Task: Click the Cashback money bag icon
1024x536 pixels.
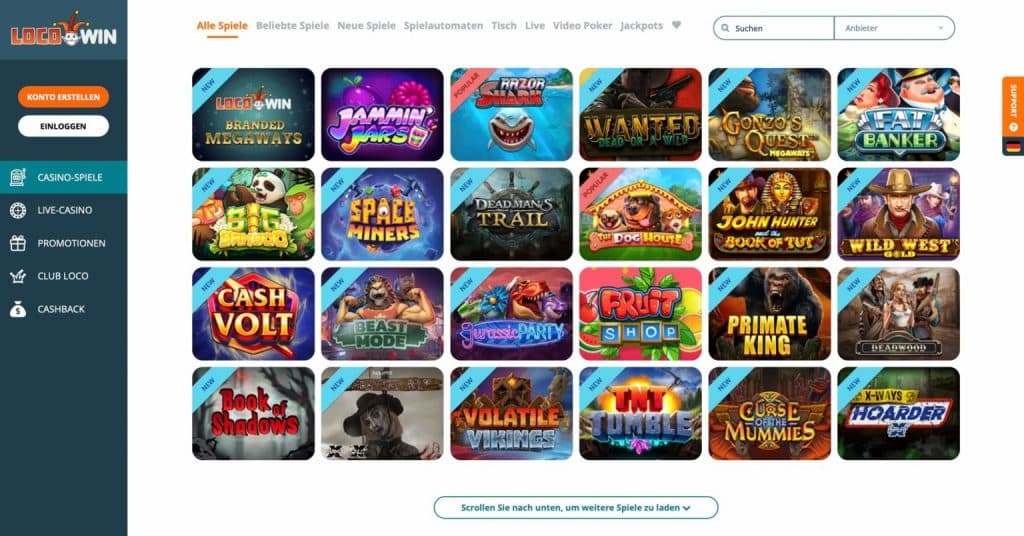Action: click(18, 309)
